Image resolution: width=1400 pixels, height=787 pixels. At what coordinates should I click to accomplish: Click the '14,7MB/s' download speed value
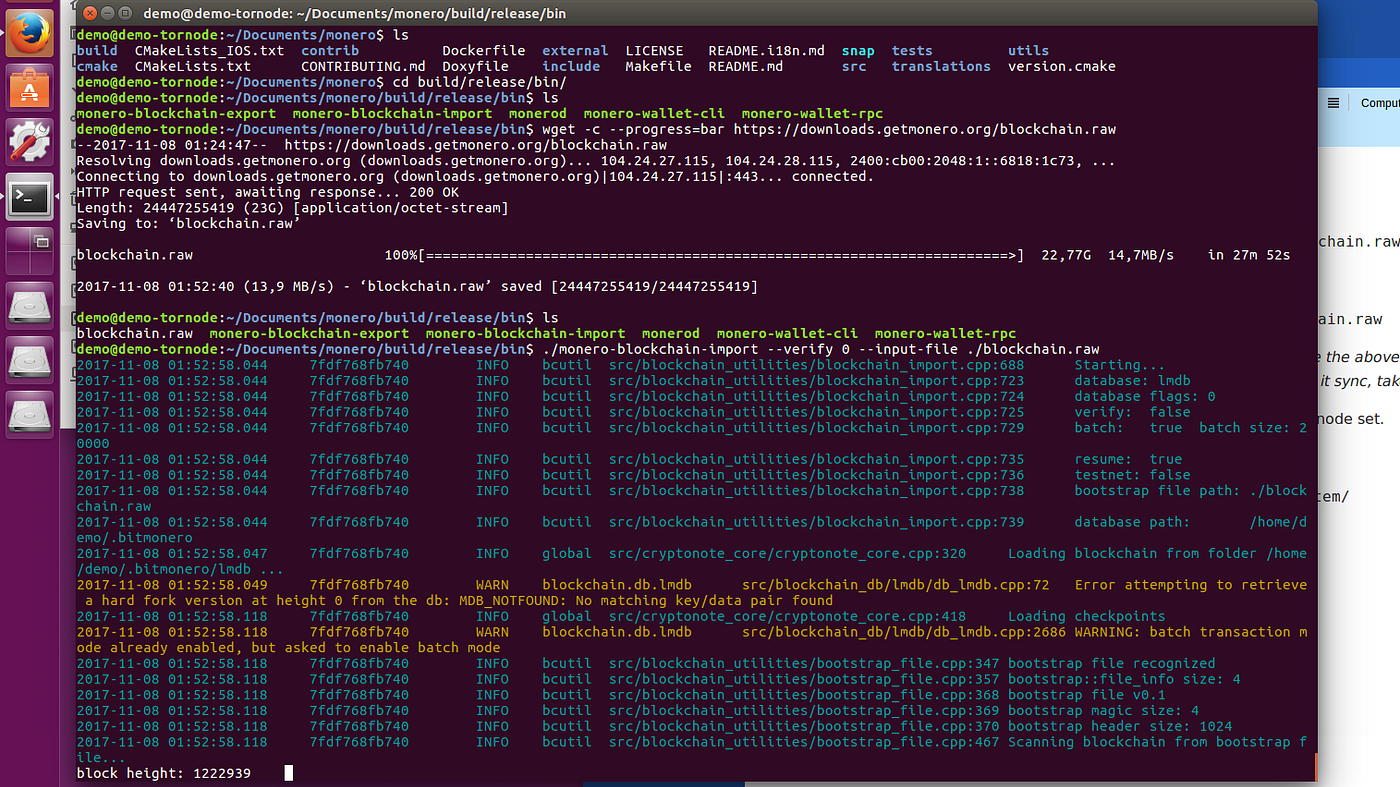point(1141,255)
